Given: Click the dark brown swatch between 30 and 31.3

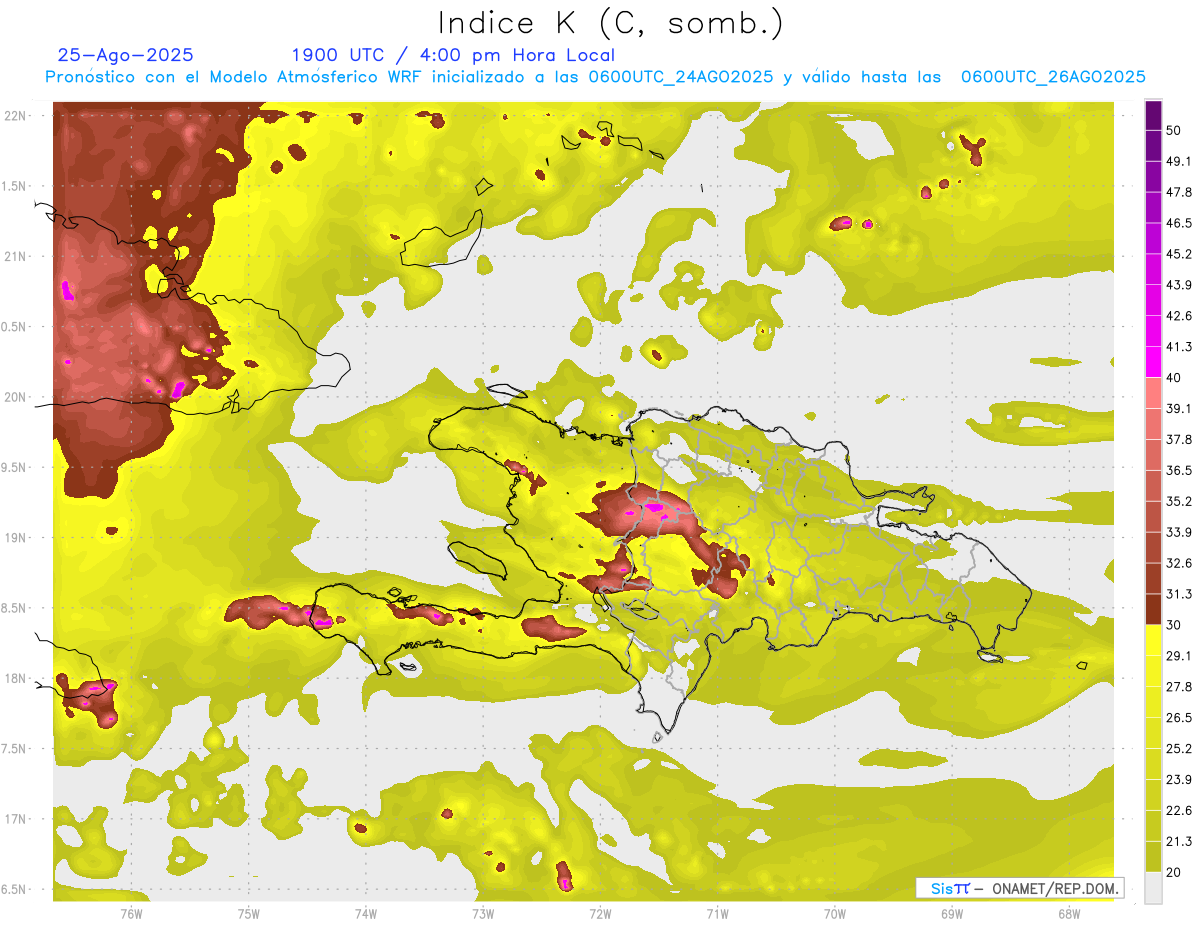Looking at the screenshot, I should [x=1153, y=609].
